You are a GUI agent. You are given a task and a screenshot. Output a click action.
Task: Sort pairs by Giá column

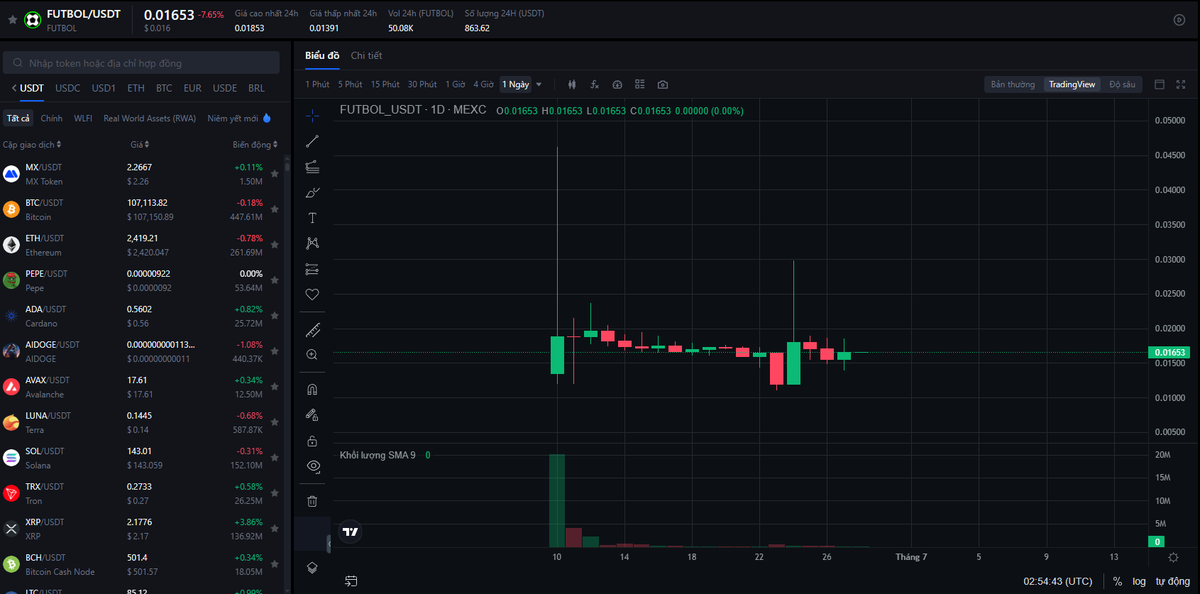pos(142,144)
